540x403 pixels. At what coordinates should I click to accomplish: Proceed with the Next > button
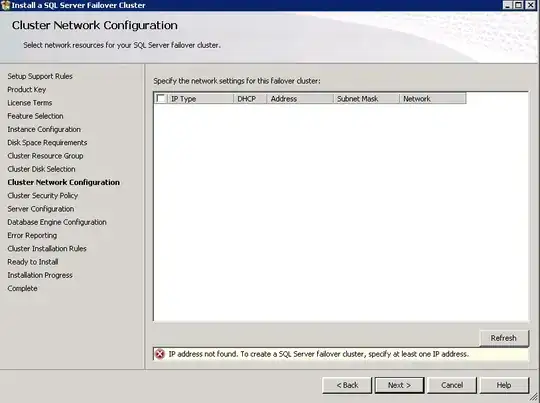pyautogui.click(x=399, y=385)
